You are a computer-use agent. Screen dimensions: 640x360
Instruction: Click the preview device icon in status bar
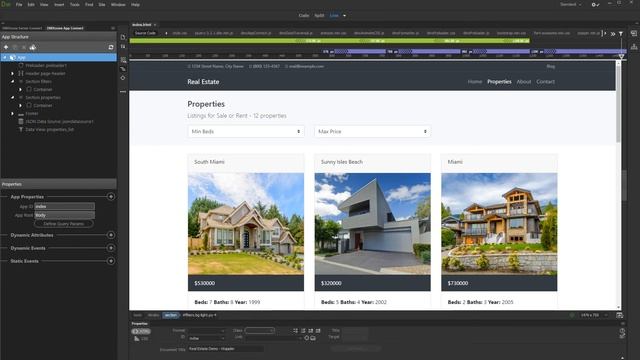[x=619, y=315]
